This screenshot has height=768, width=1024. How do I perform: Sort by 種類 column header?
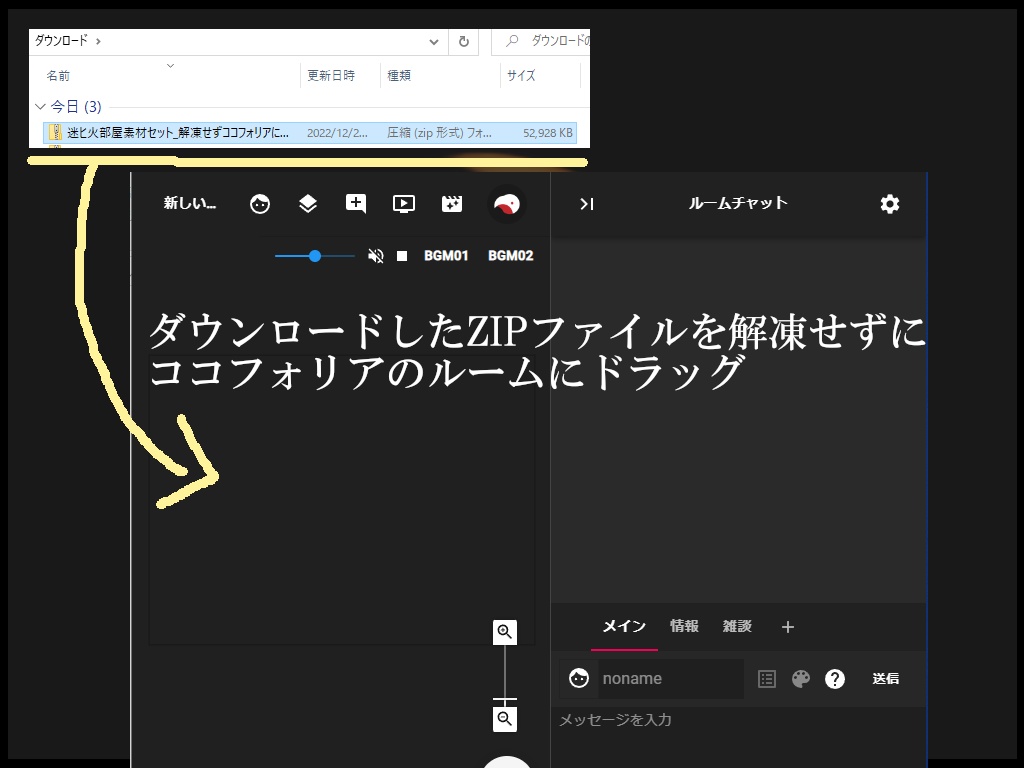(399, 76)
